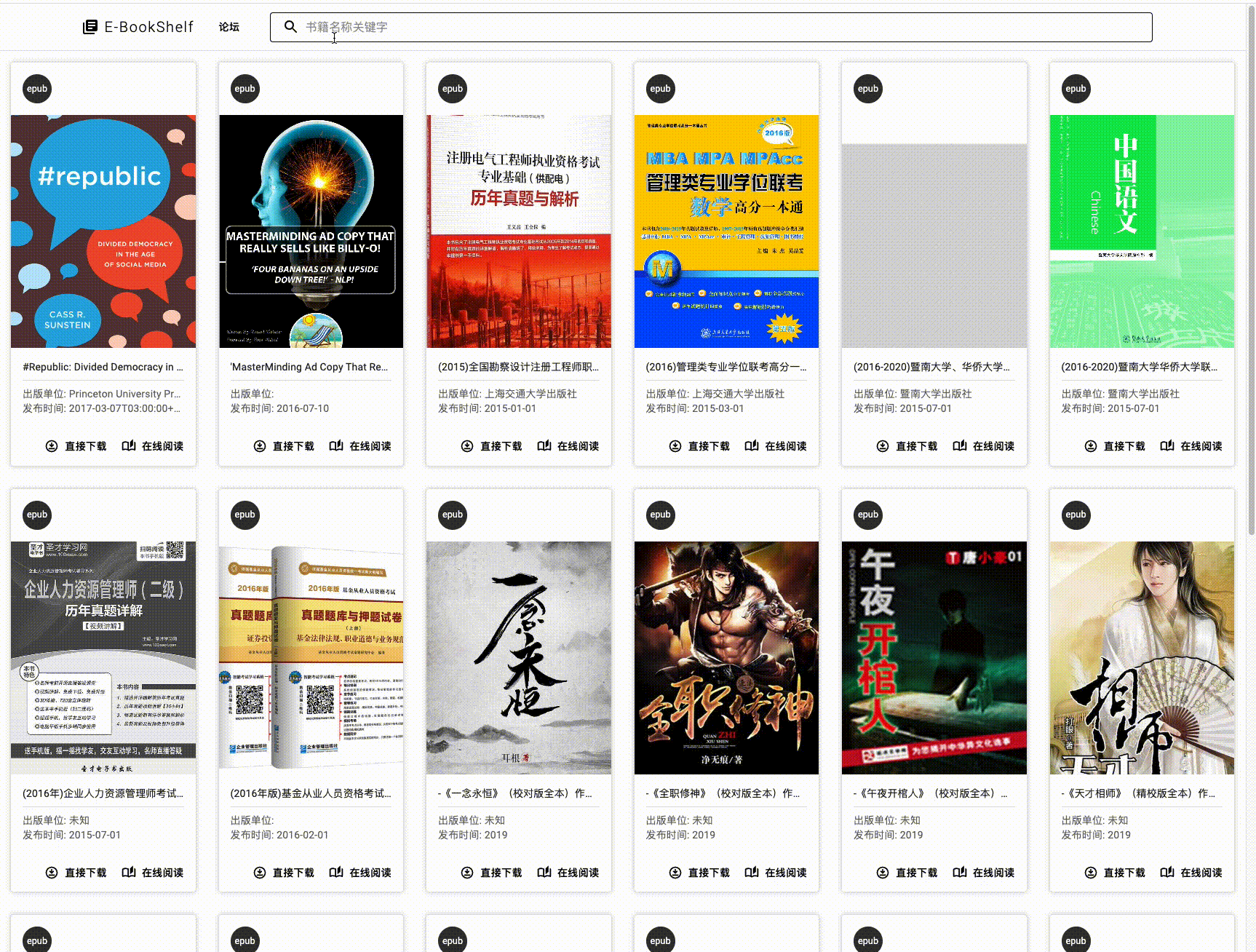This screenshot has height=952, width=1256.
Task: Download the (2016)管理类专业学位联考 book via 直接下载
Action: click(699, 446)
